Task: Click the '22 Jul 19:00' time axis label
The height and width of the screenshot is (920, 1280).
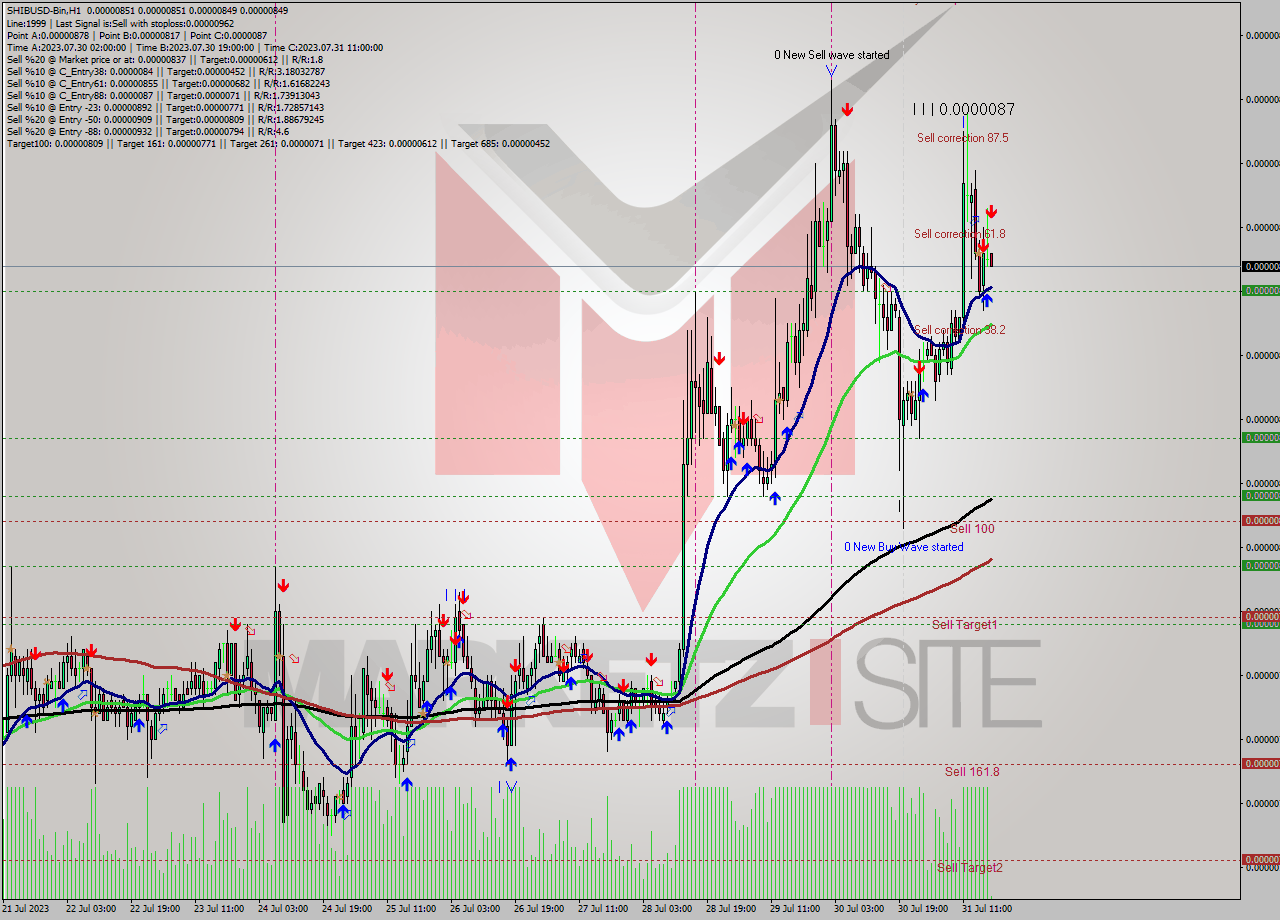Action: click(155, 909)
